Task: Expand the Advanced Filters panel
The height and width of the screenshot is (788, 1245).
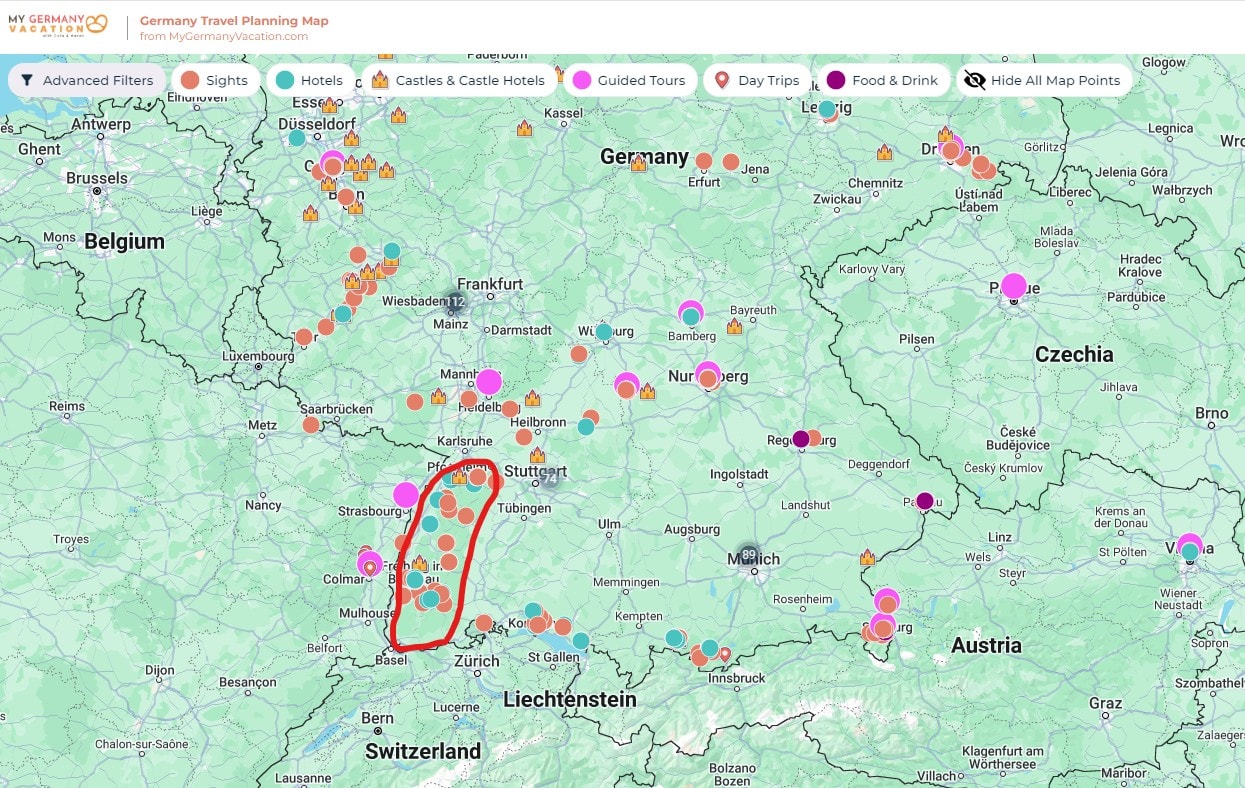Action: click(x=87, y=80)
